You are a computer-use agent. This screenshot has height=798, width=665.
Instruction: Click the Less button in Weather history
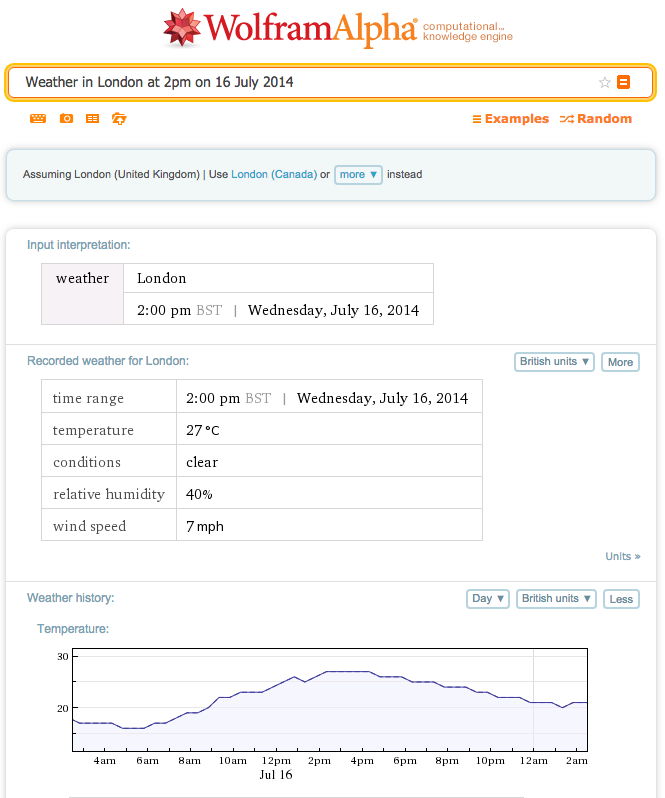(621, 599)
